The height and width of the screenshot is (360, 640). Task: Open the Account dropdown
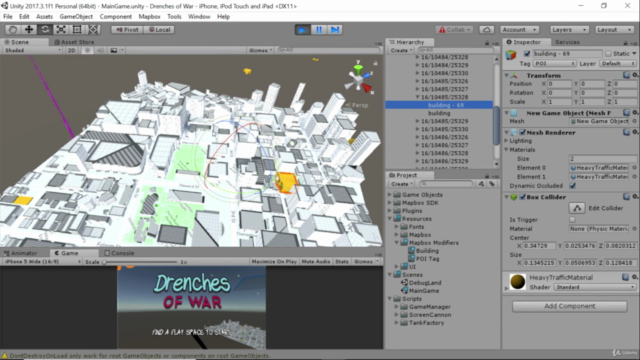click(520, 30)
